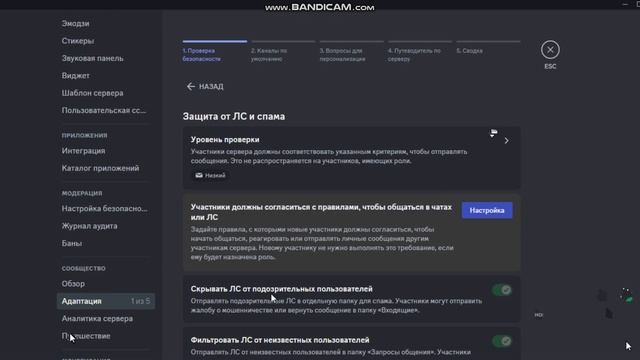Open Виджет settings
This screenshot has height=360, width=640.
pyautogui.click(x=76, y=76)
